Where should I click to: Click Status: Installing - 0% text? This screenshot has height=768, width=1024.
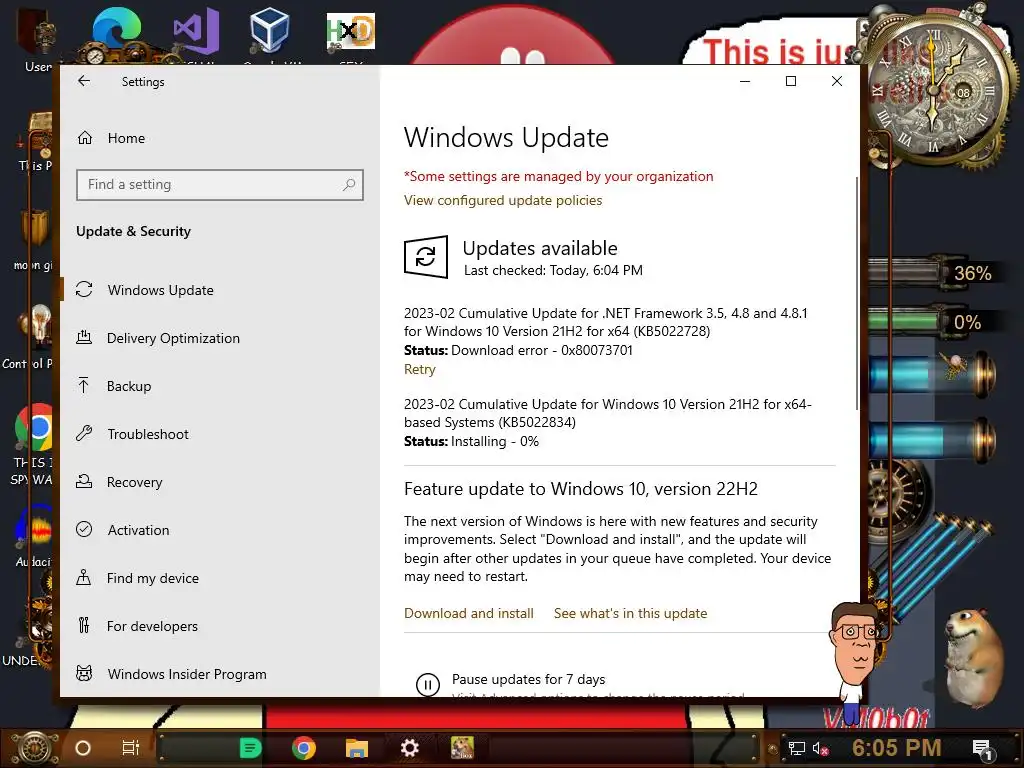tap(471, 441)
